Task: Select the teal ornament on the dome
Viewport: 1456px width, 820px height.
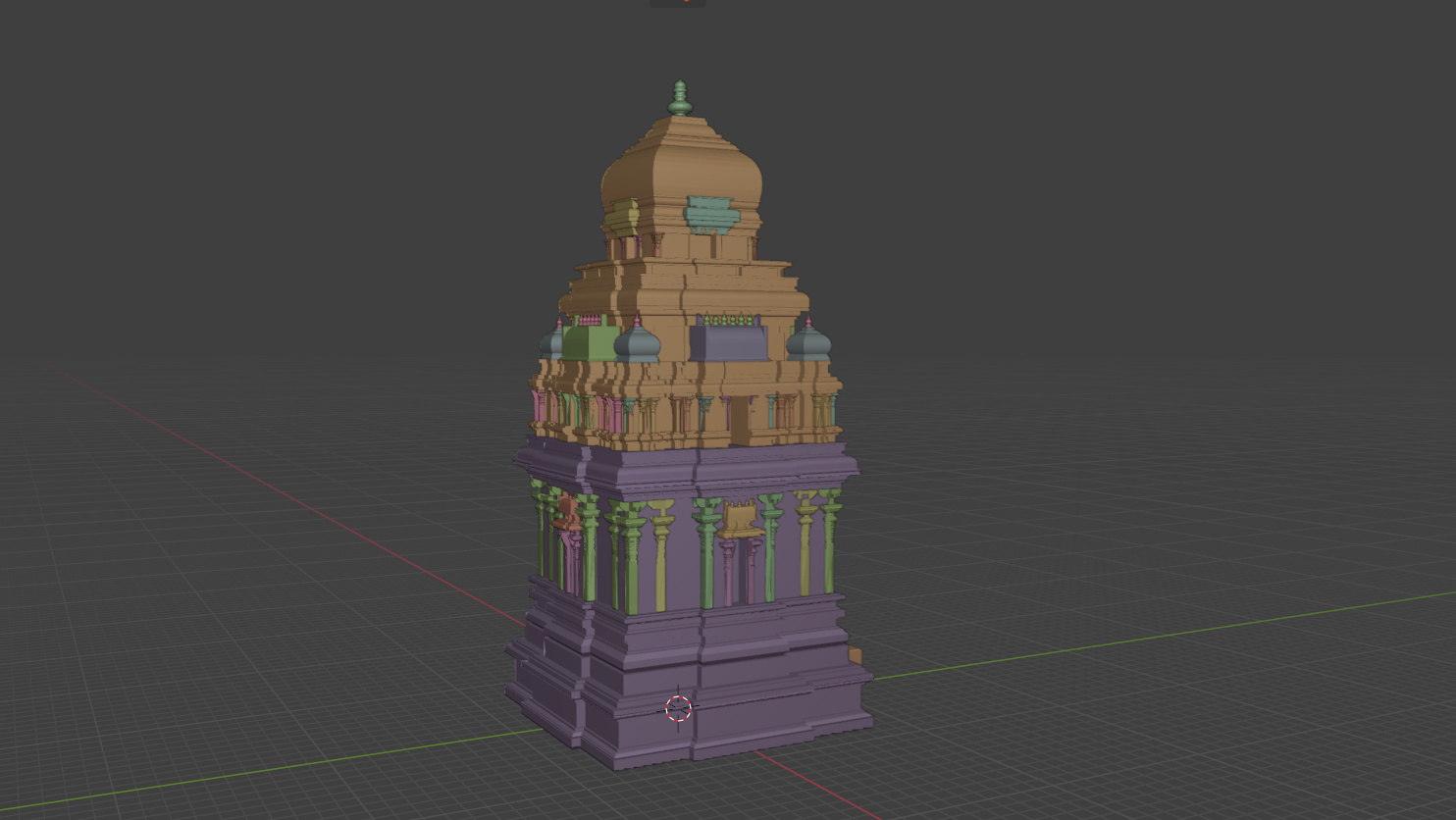Action: pyautogui.click(x=712, y=215)
